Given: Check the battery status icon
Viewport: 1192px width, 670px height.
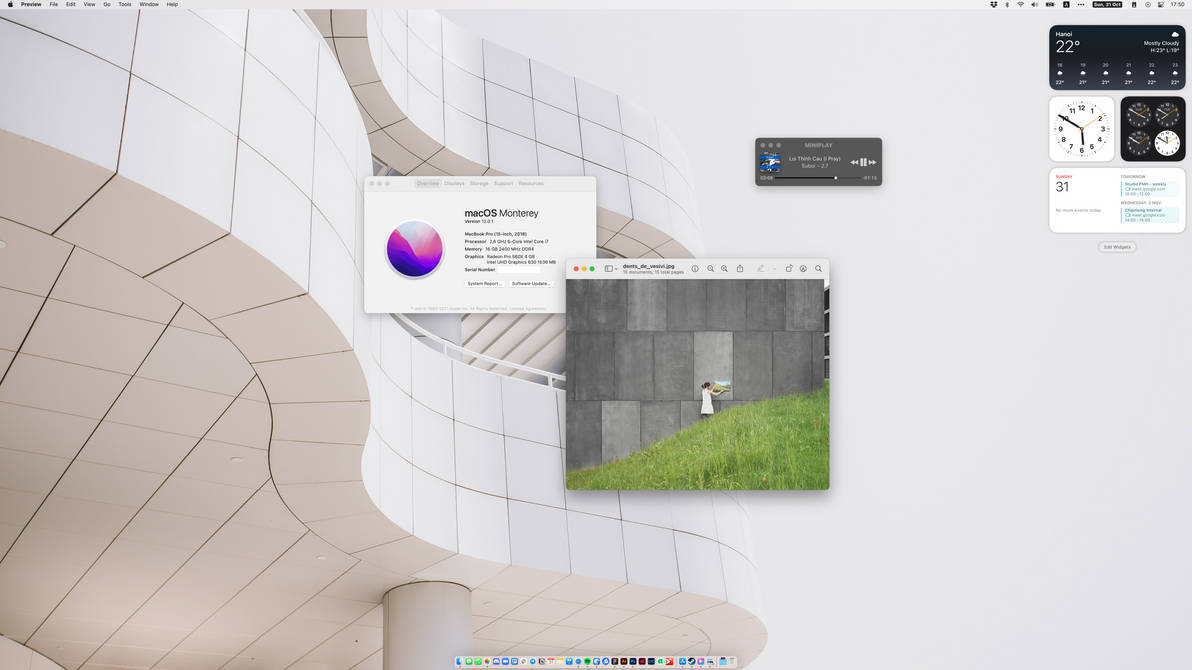Looking at the screenshot, I should 1050,5.
